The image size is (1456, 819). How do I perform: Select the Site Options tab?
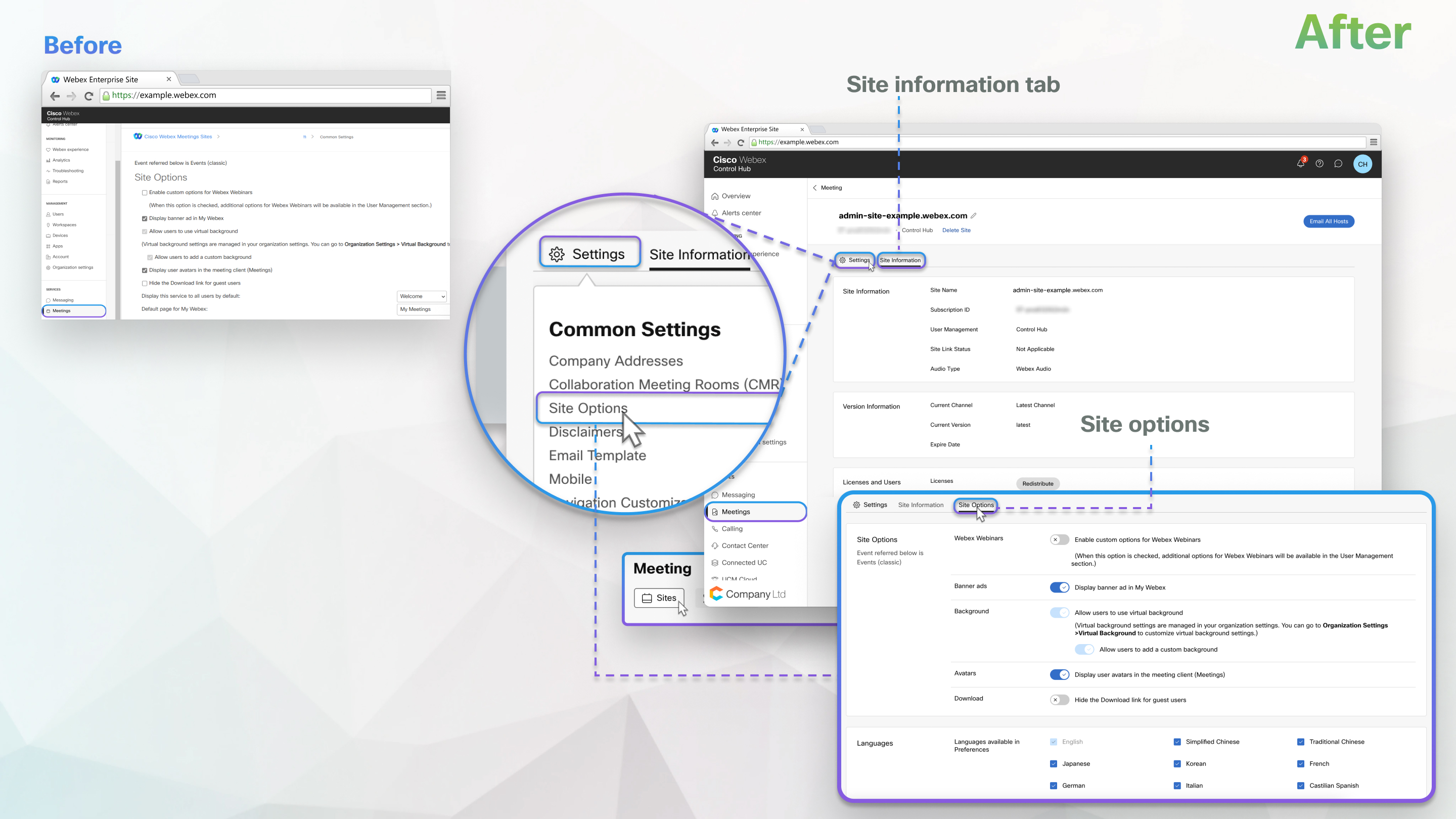975,504
